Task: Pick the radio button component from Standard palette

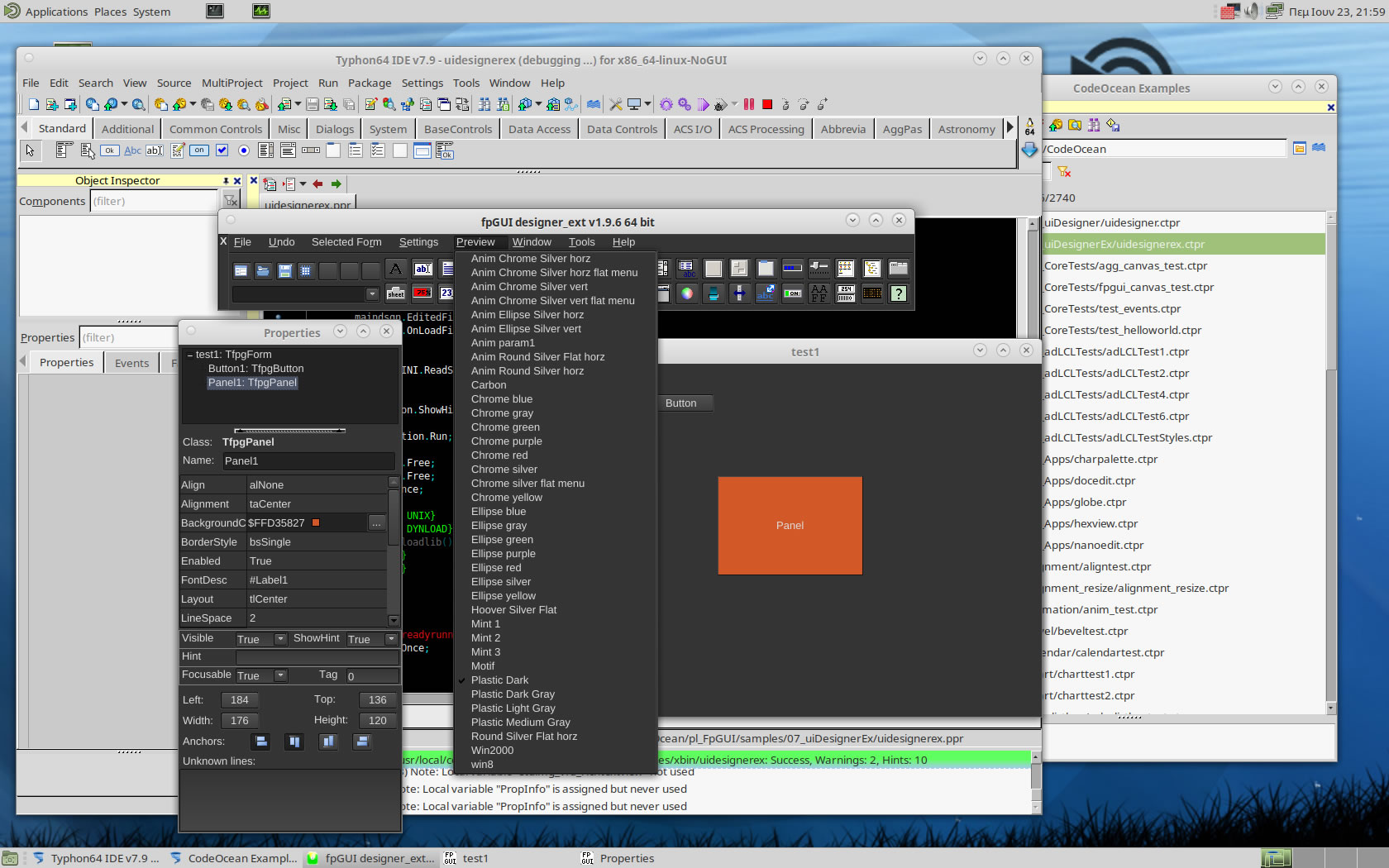Action: click(244, 150)
